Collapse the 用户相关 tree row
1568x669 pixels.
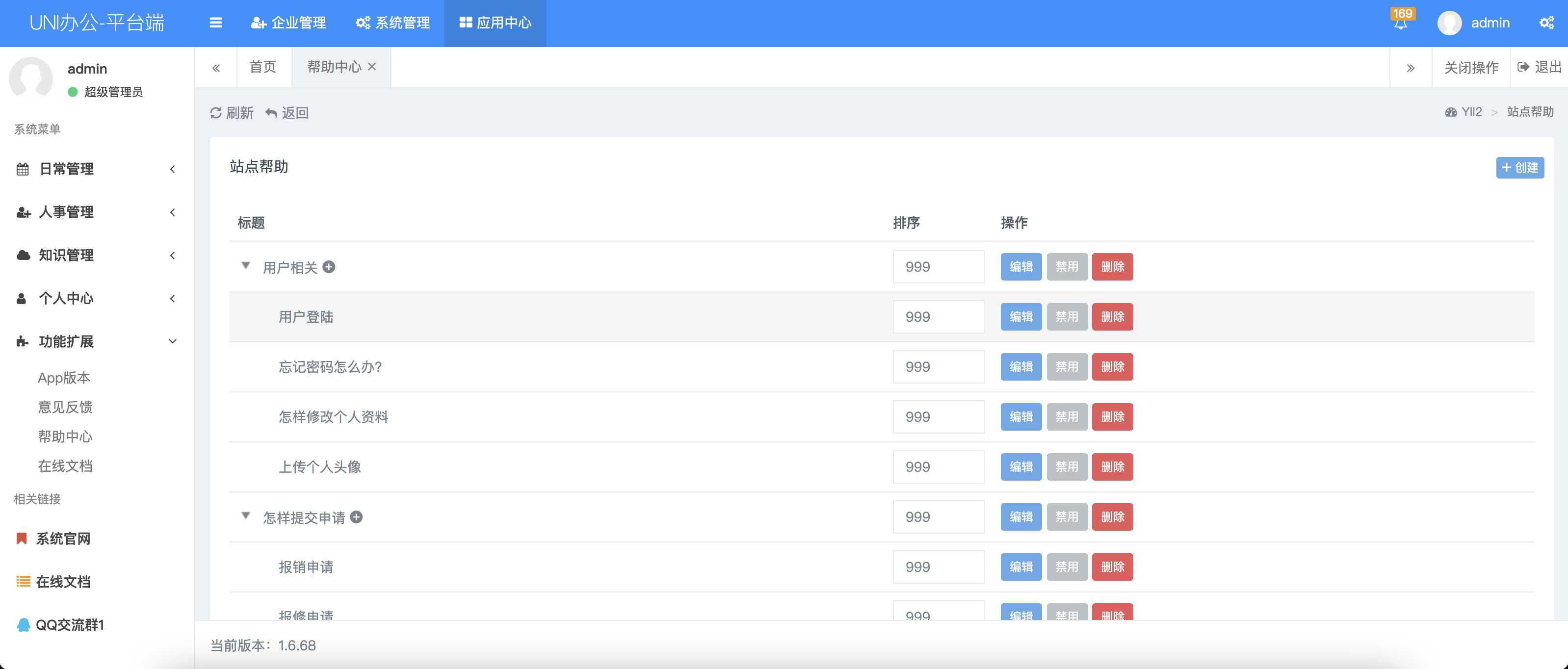click(246, 266)
